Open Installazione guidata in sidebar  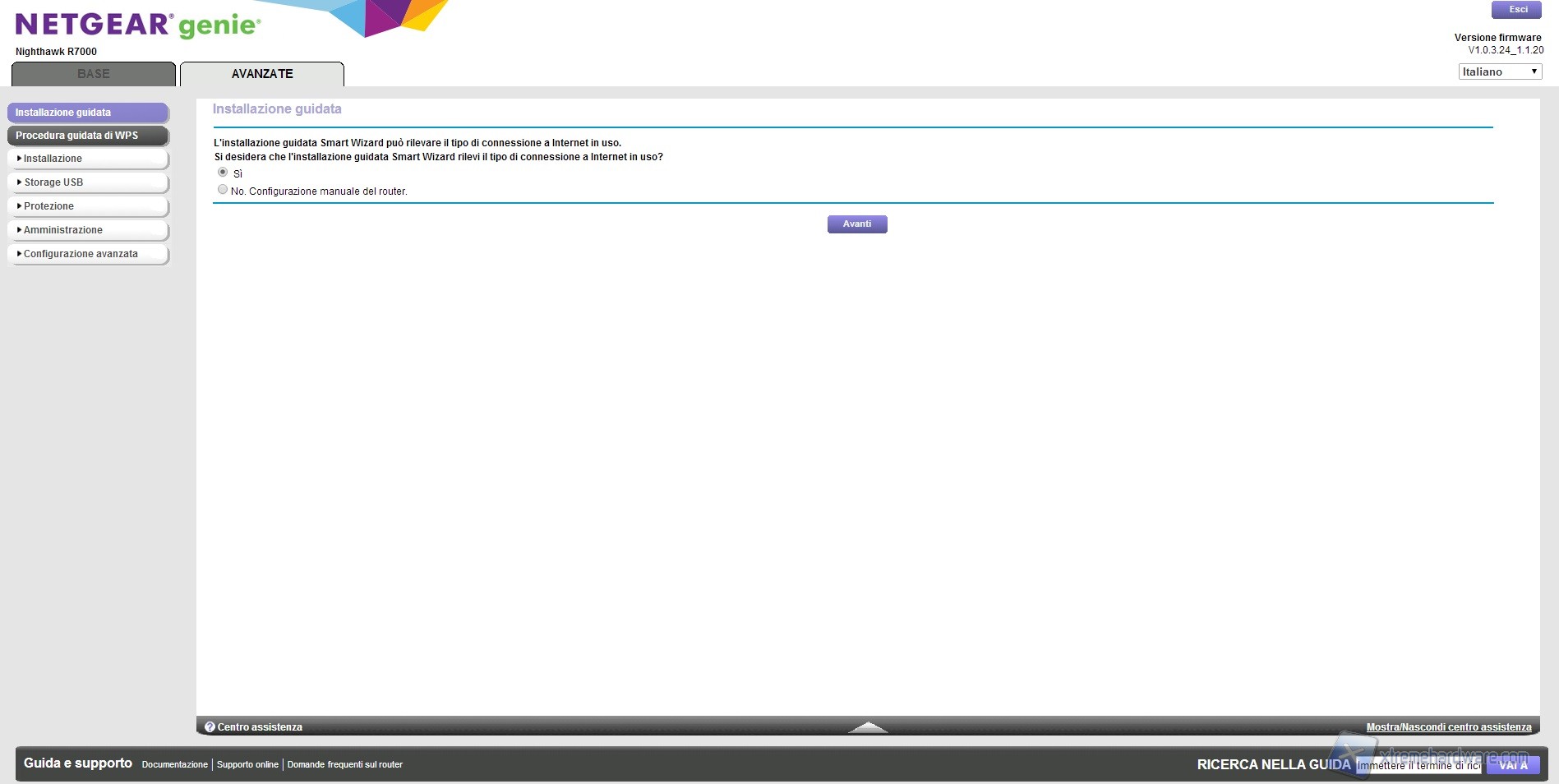[88, 113]
